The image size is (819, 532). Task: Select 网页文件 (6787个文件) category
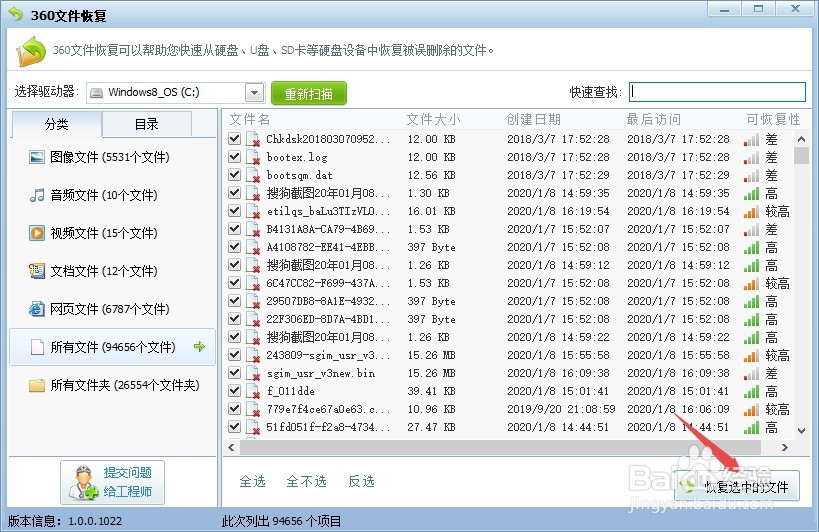pyautogui.click(x=112, y=309)
